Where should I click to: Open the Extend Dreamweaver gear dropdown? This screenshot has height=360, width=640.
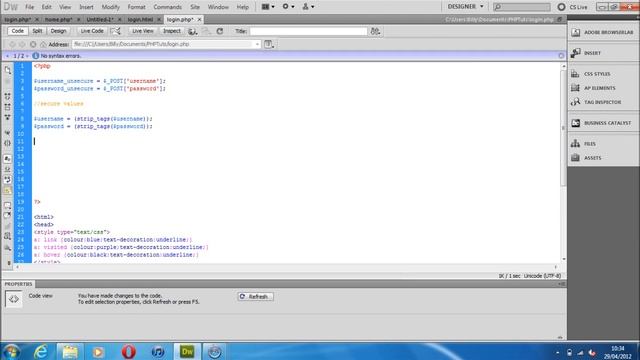point(288,7)
